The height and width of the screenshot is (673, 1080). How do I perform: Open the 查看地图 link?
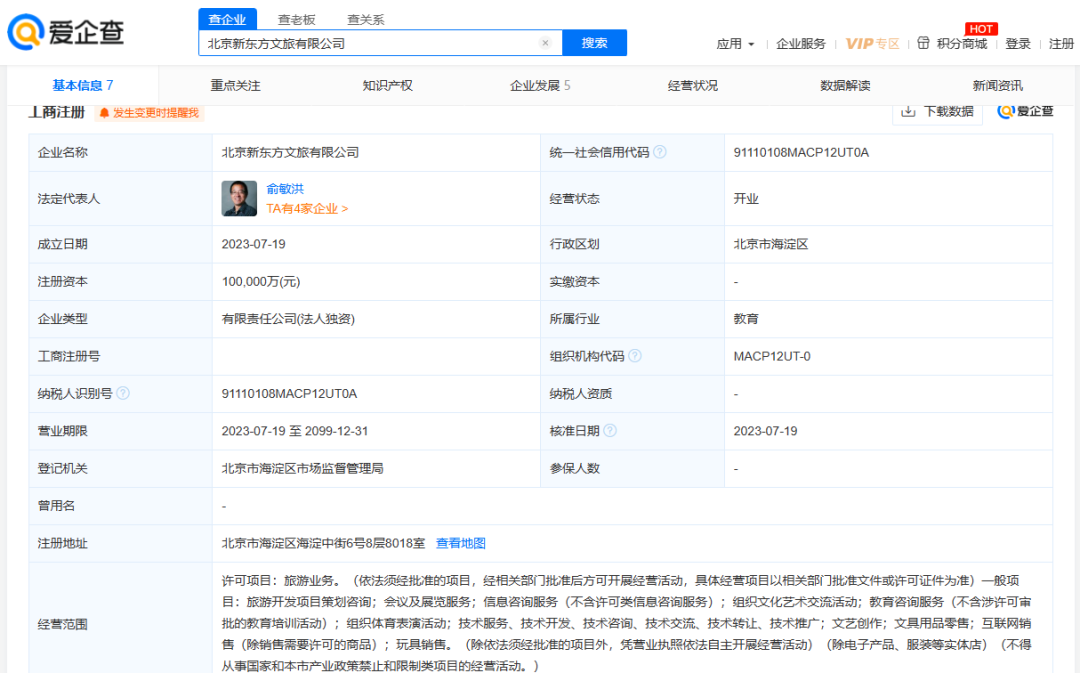[x=461, y=543]
